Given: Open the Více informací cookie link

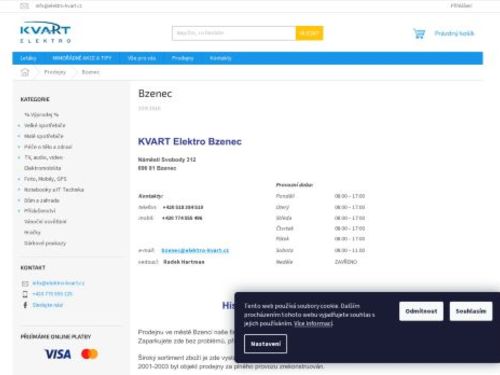Looking at the screenshot, I should click(313, 323).
